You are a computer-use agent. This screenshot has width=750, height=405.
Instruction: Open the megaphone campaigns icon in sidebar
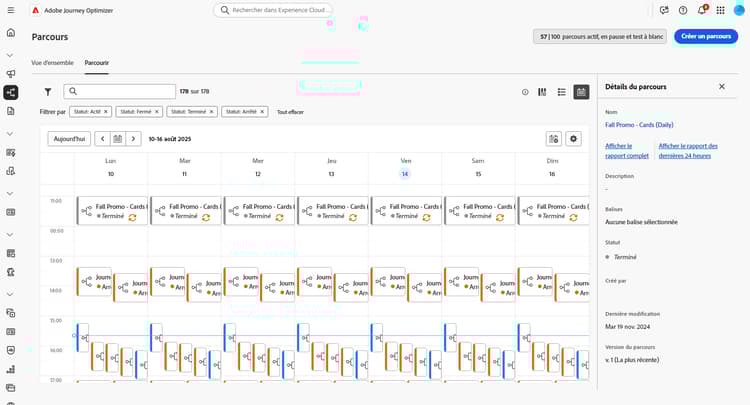(x=11, y=74)
